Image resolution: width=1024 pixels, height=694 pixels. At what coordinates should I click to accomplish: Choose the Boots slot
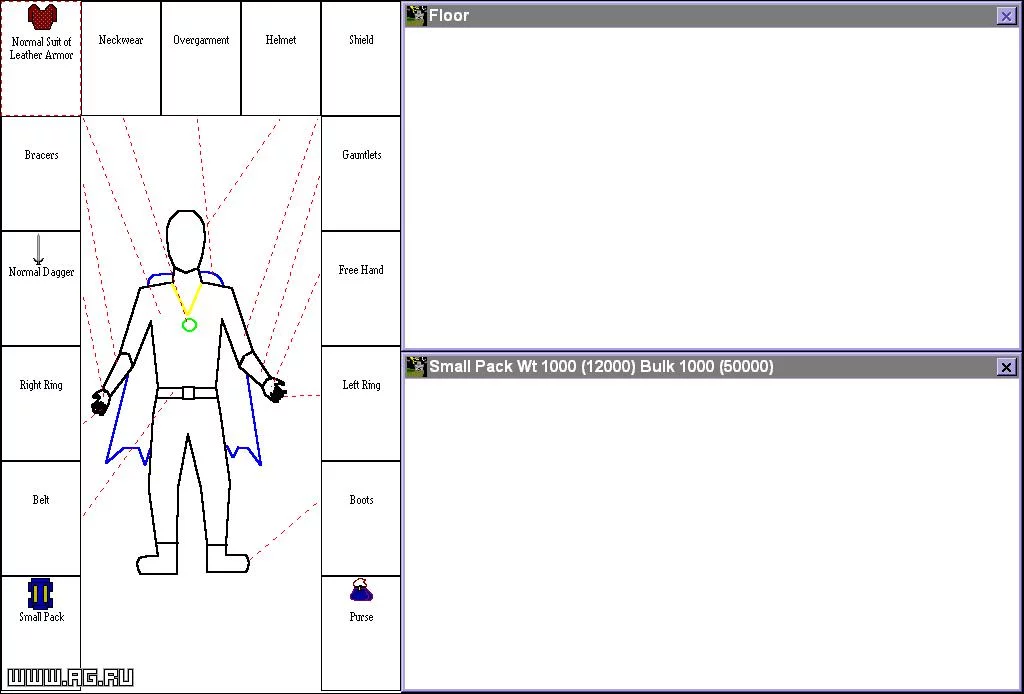(x=361, y=518)
